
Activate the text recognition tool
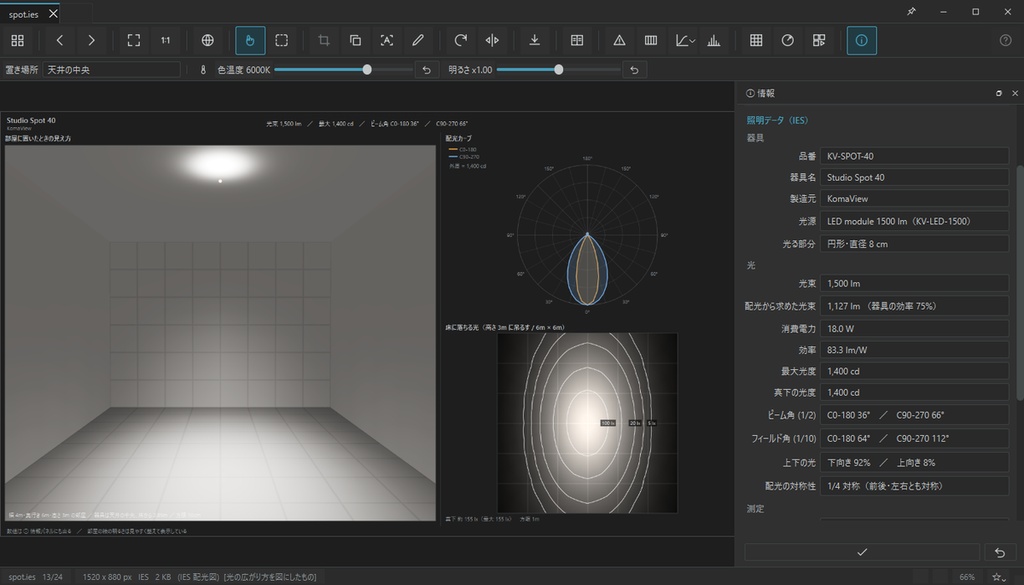pos(387,40)
